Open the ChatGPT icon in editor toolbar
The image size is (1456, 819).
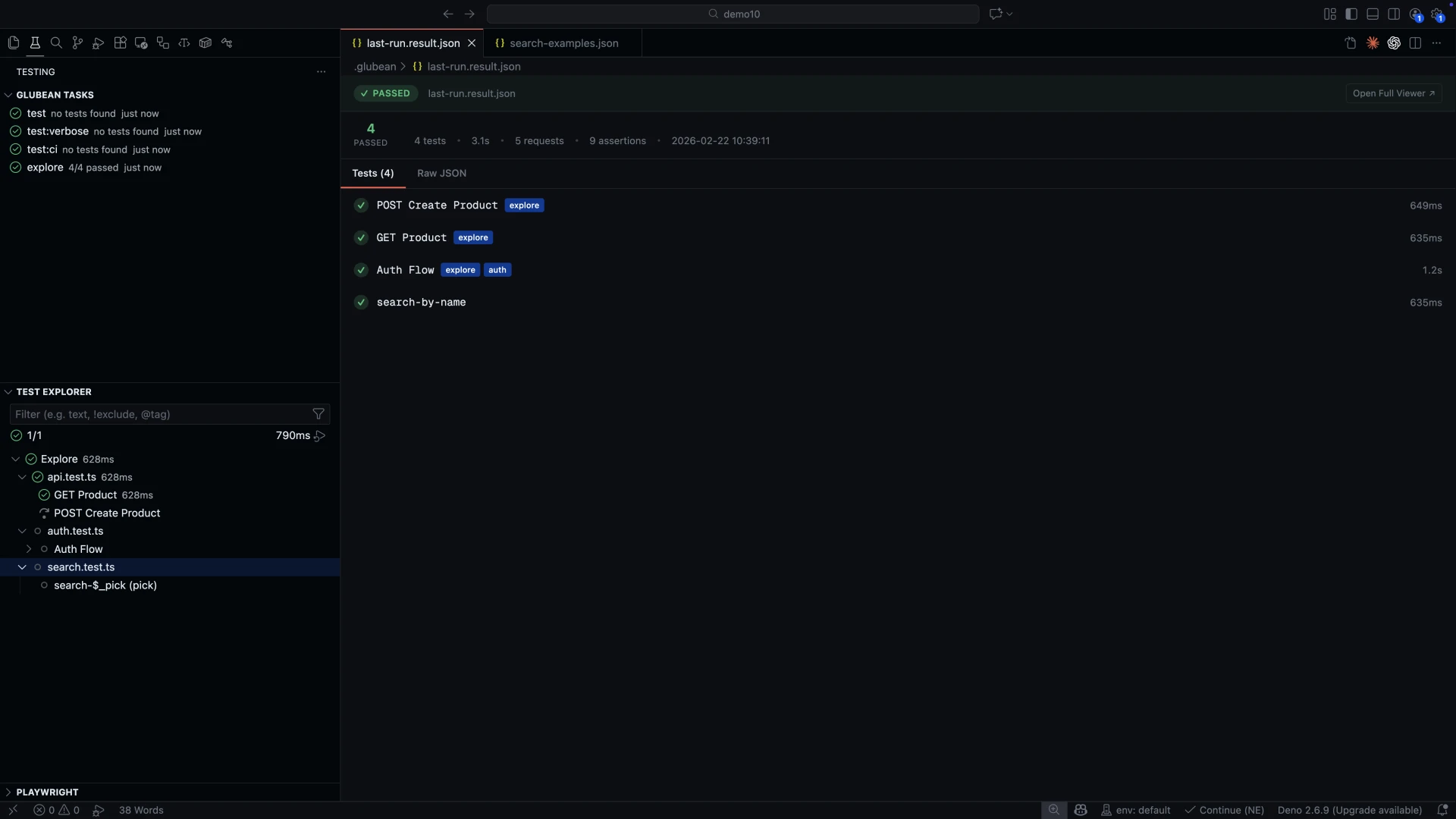tap(1394, 43)
